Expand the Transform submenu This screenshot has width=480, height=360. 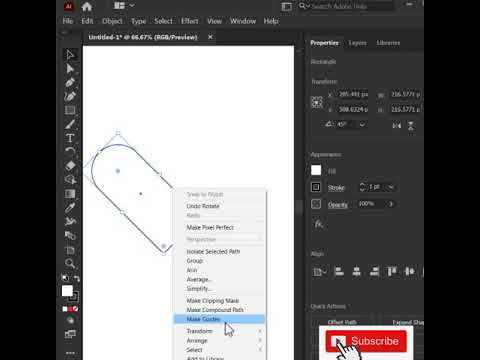[x=220, y=331]
